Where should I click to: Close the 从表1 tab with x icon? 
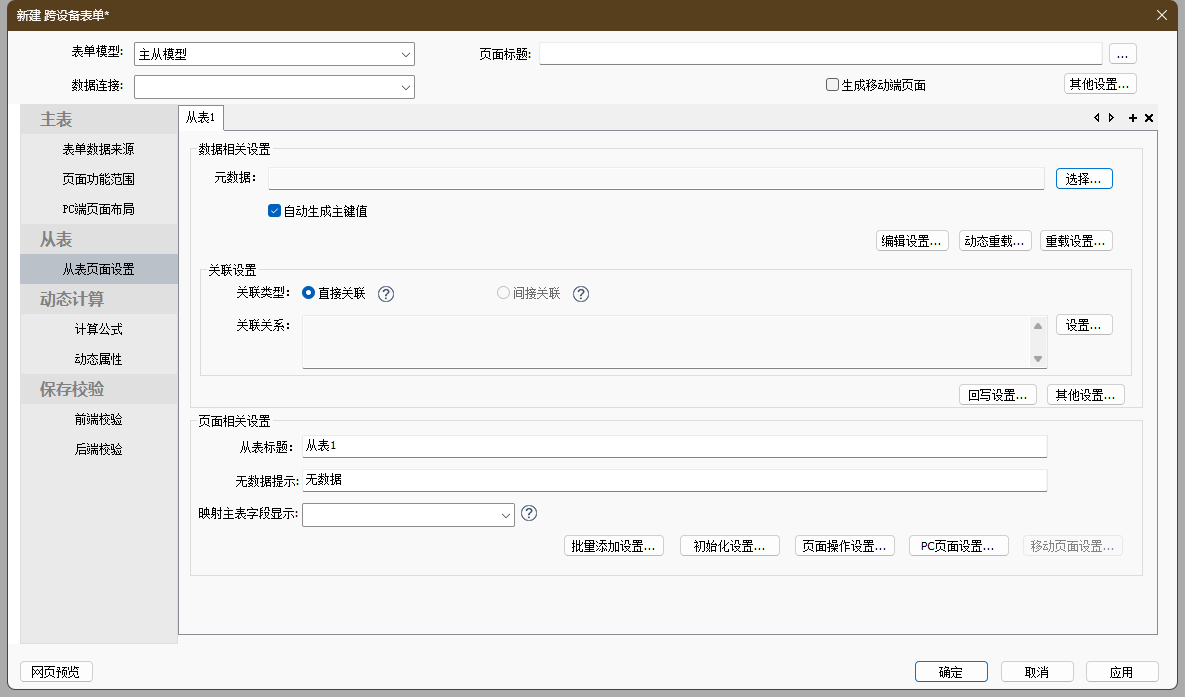coord(1149,118)
